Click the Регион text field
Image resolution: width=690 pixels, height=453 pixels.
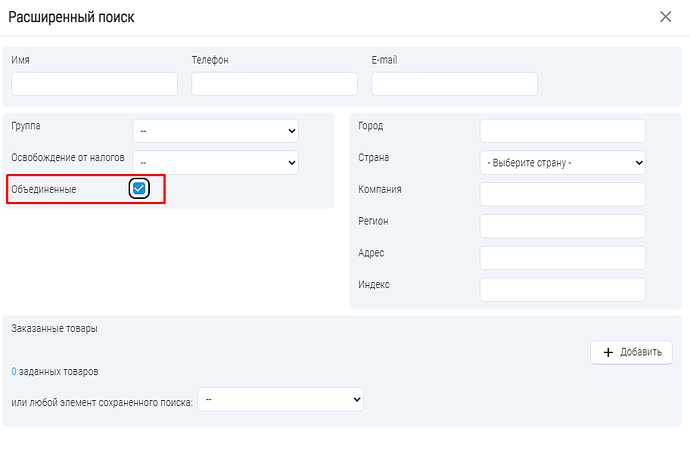[x=563, y=226]
